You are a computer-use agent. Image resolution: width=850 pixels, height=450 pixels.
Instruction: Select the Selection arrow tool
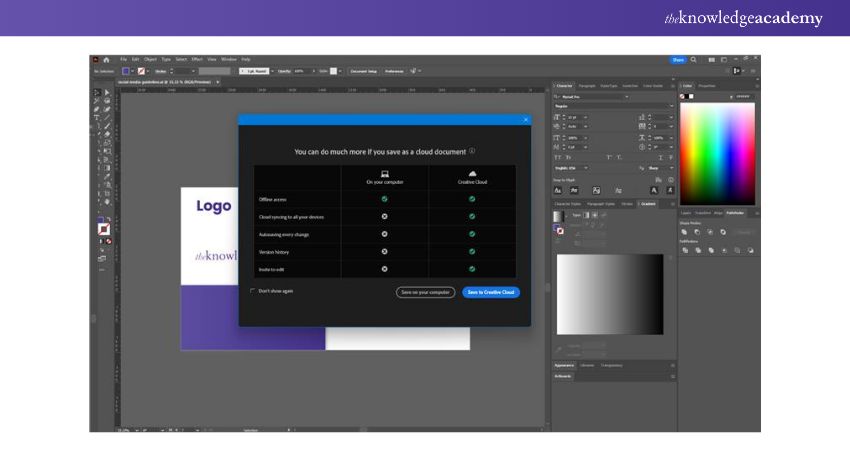click(97, 93)
